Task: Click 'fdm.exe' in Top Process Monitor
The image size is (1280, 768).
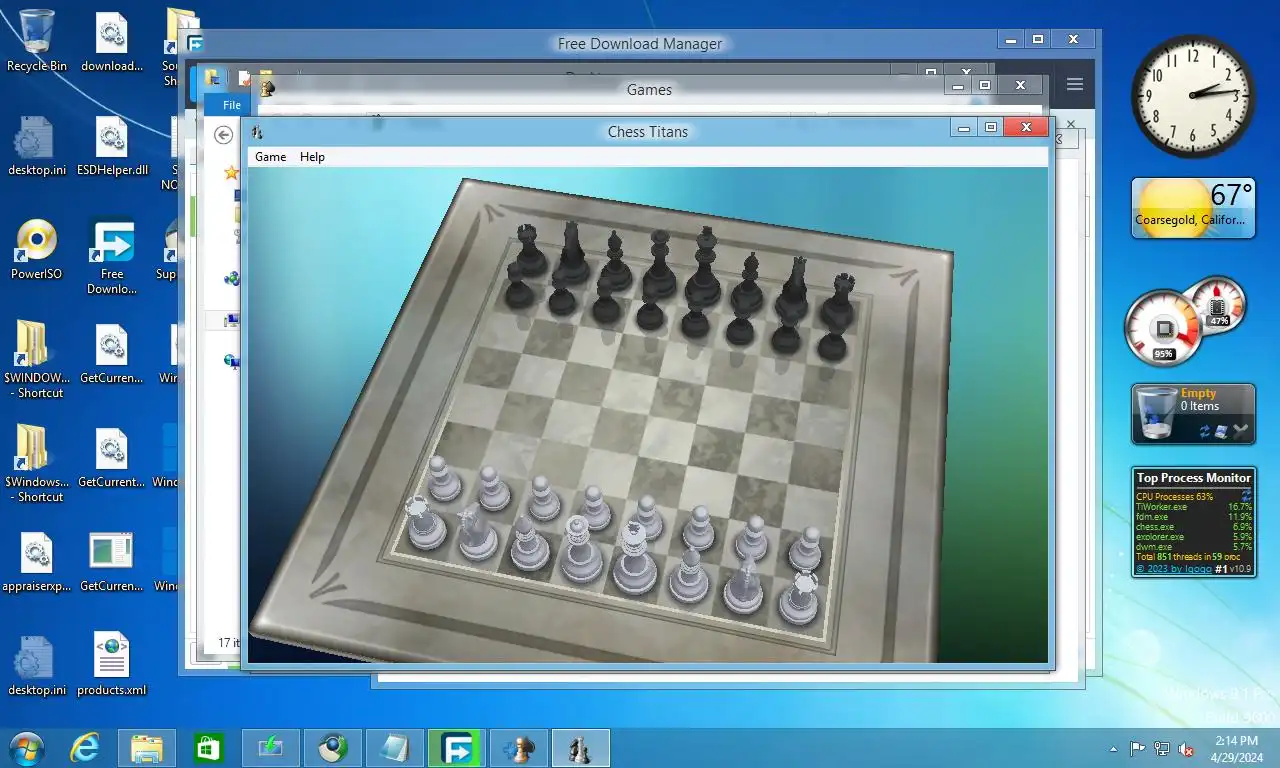Action: point(1152,517)
